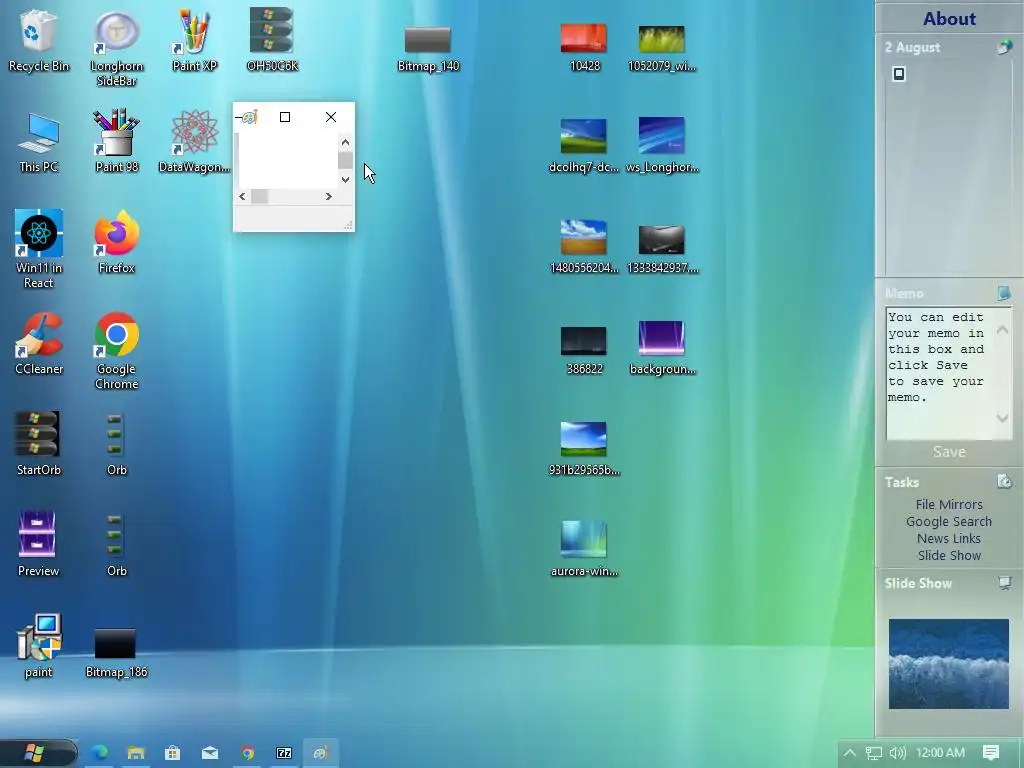Image resolution: width=1024 pixels, height=768 pixels.
Task: Open the Slide Show task link
Action: pos(949,555)
